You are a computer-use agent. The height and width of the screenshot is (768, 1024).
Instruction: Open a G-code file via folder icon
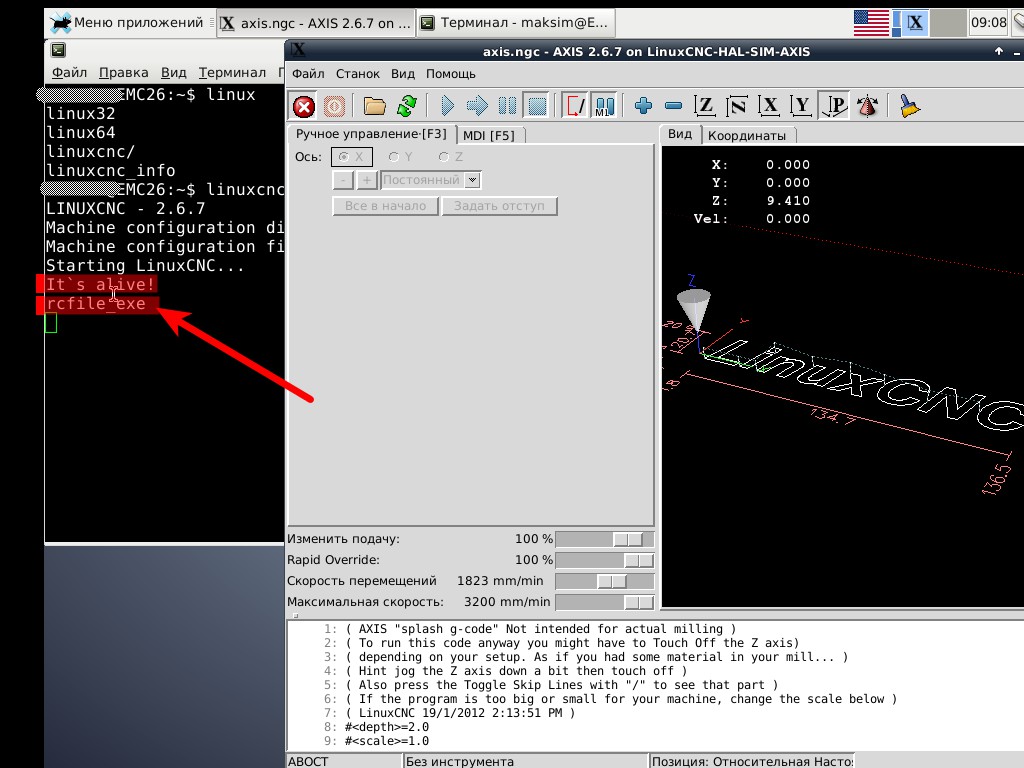[x=374, y=106]
